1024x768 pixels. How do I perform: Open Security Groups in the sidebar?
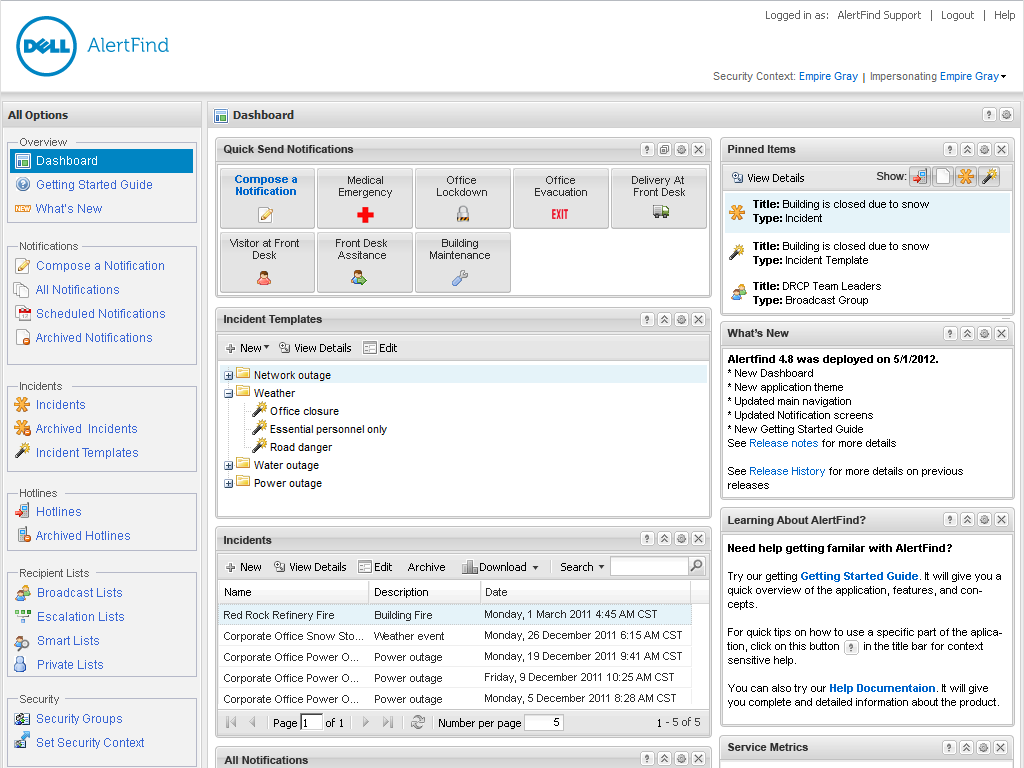click(x=79, y=718)
